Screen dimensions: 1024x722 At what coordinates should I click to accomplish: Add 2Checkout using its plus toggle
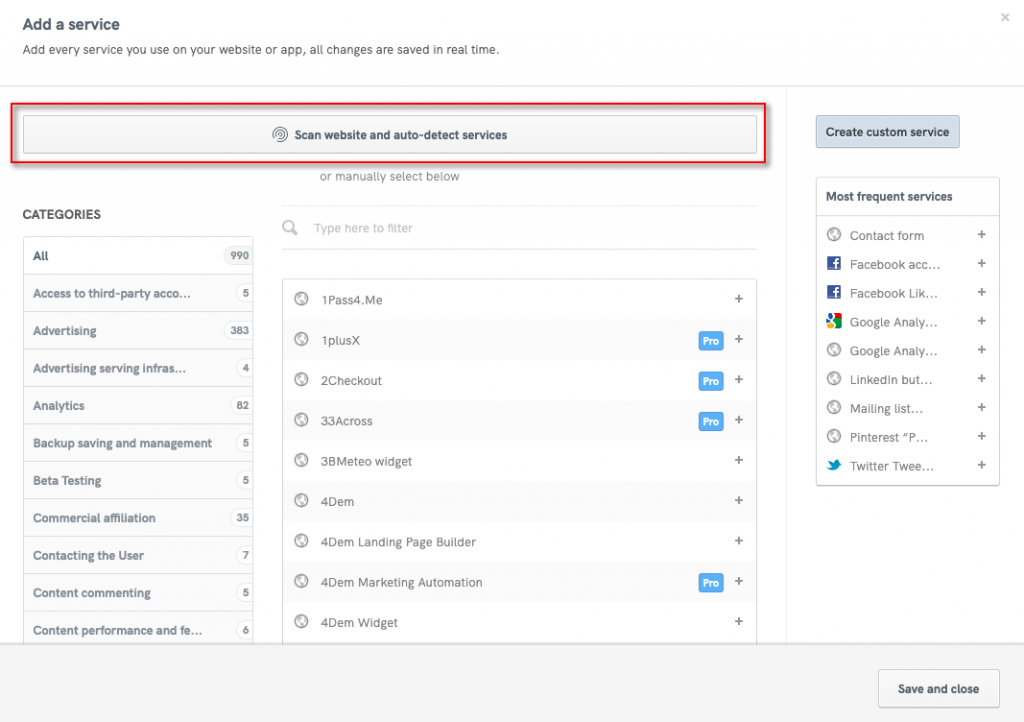pyautogui.click(x=739, y=381)
